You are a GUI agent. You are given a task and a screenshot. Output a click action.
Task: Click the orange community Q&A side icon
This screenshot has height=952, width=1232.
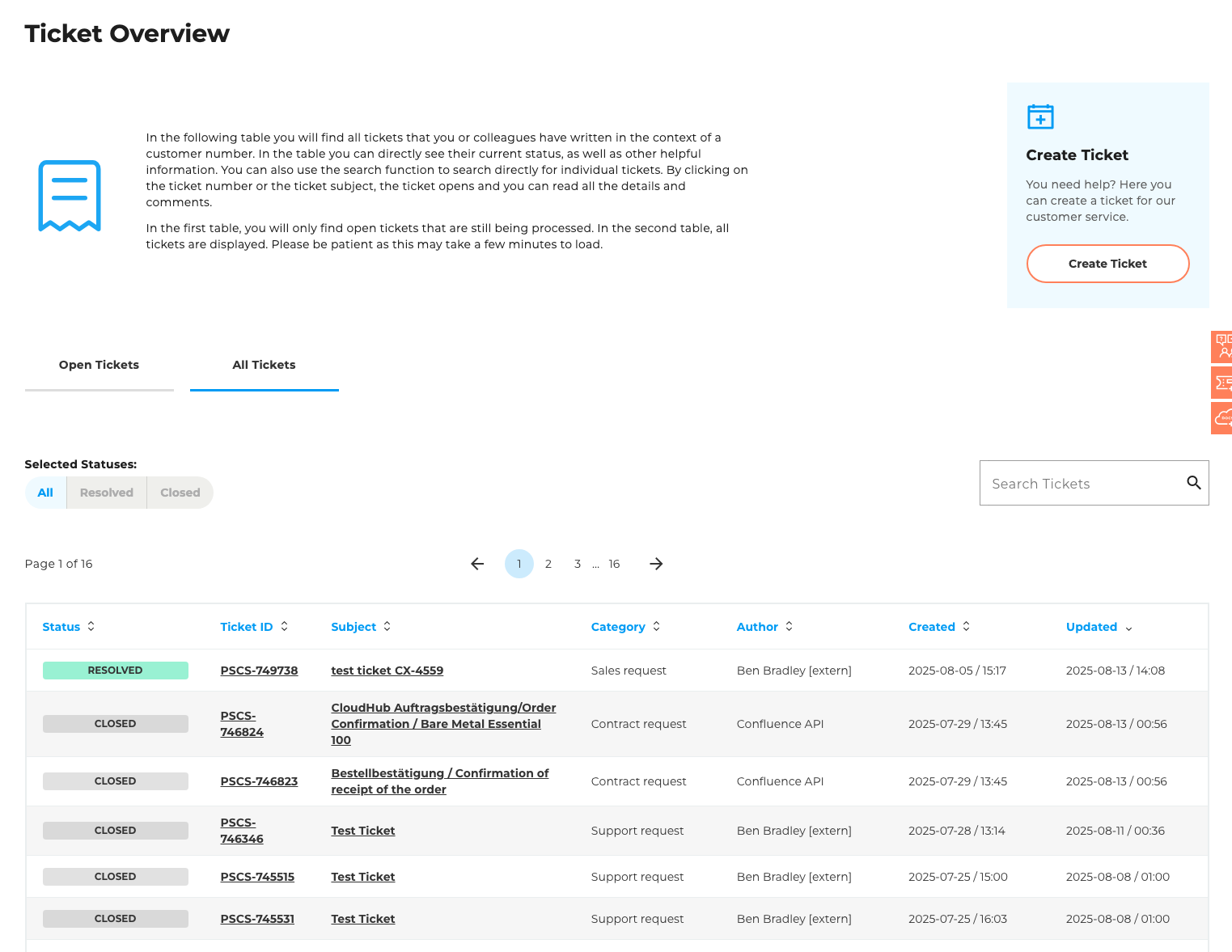tap(1222, 346)
